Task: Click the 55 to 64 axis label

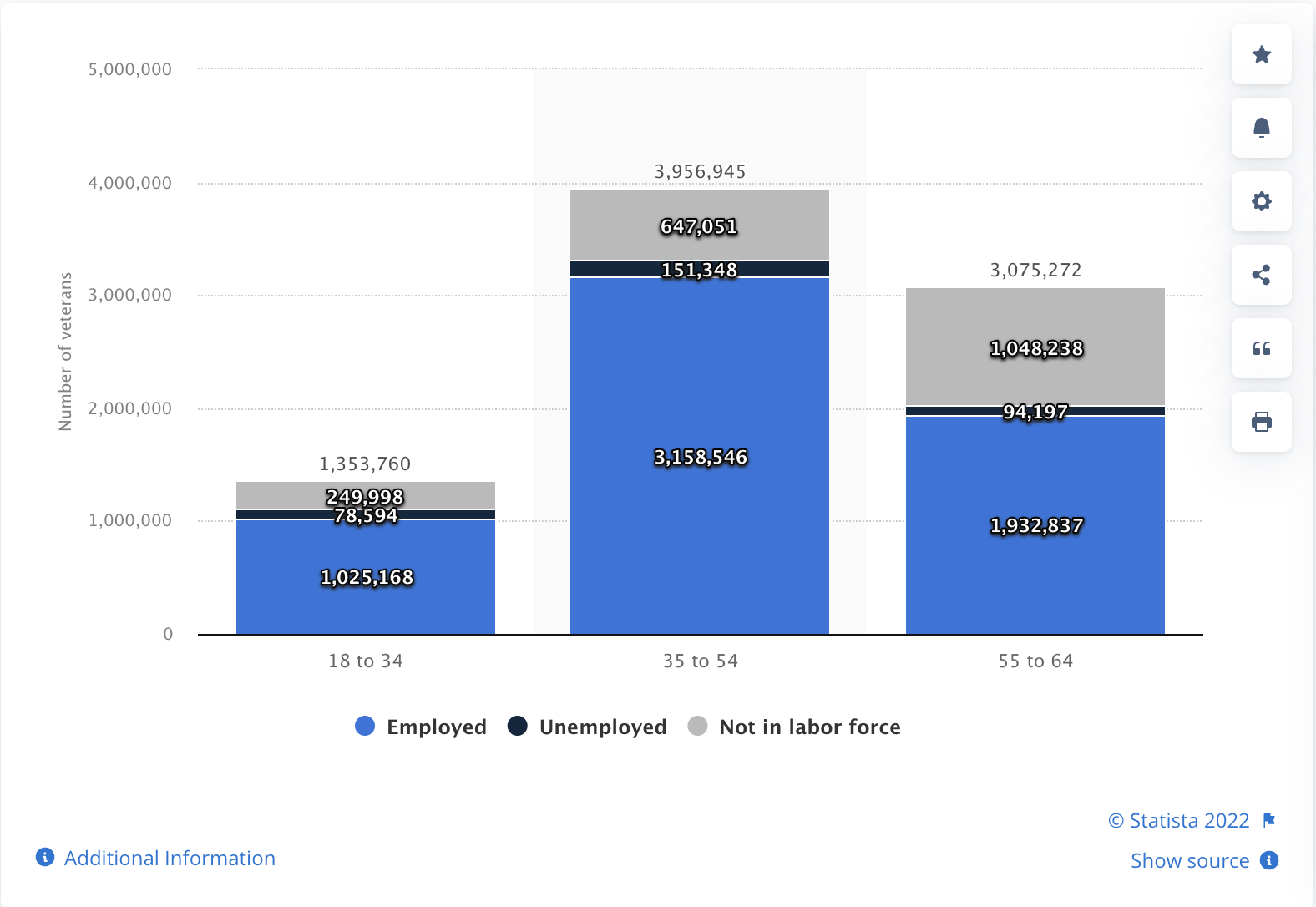Action: tap(1035, 661)
